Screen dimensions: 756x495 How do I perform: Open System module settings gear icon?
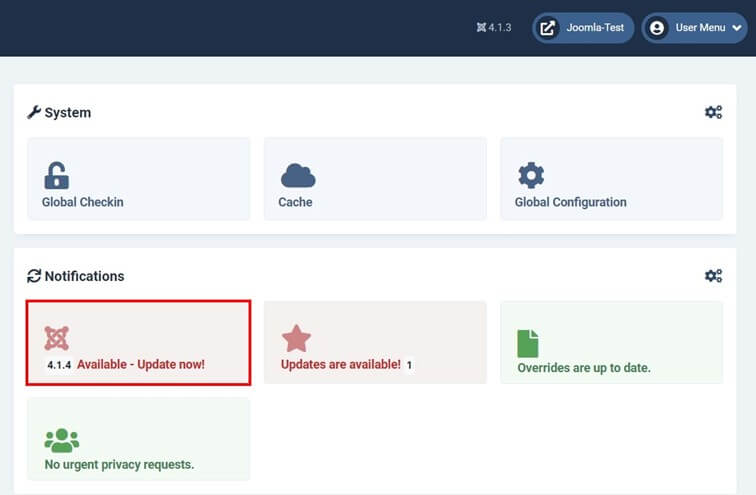tap(713, 112)
